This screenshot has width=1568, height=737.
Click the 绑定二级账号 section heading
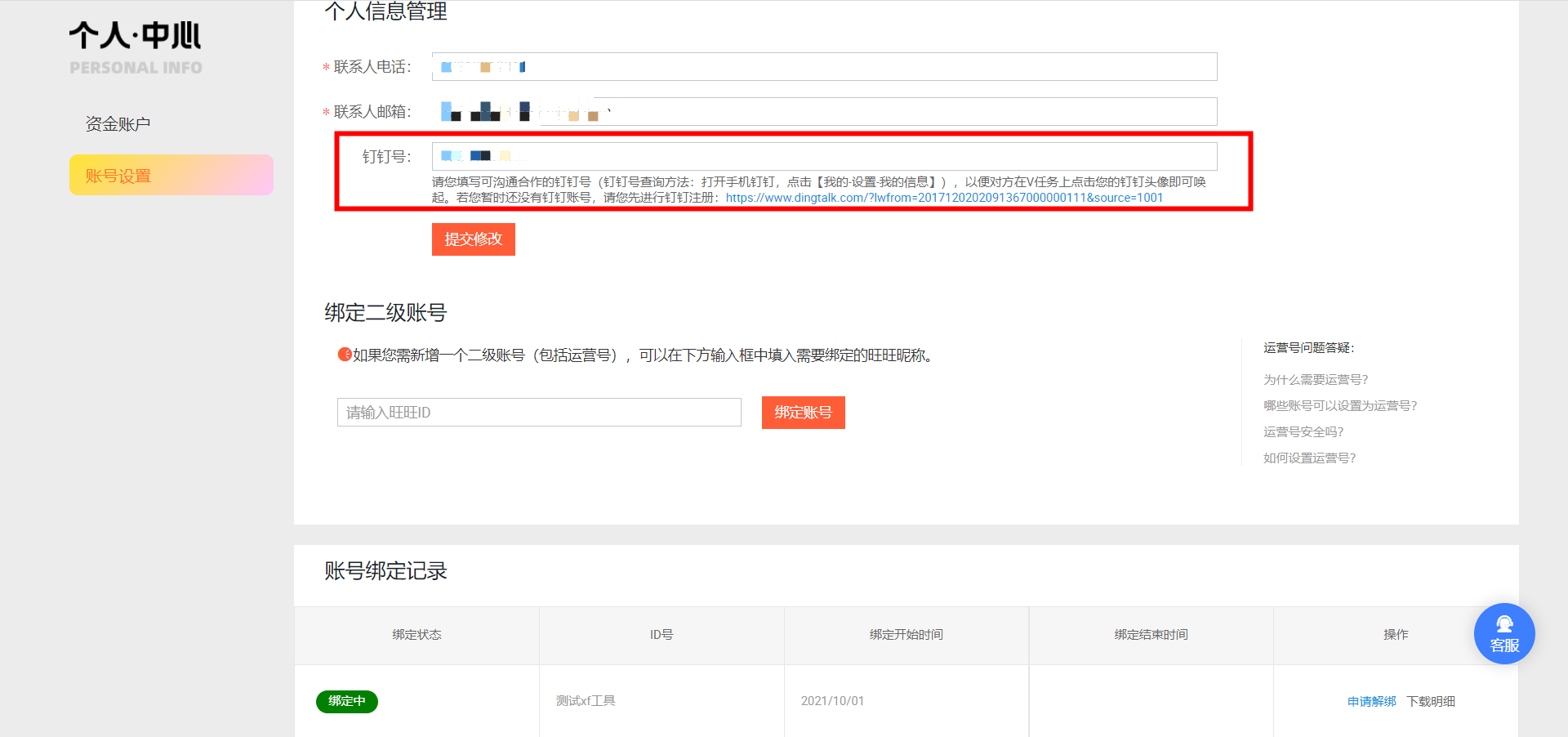click(385, 313)
